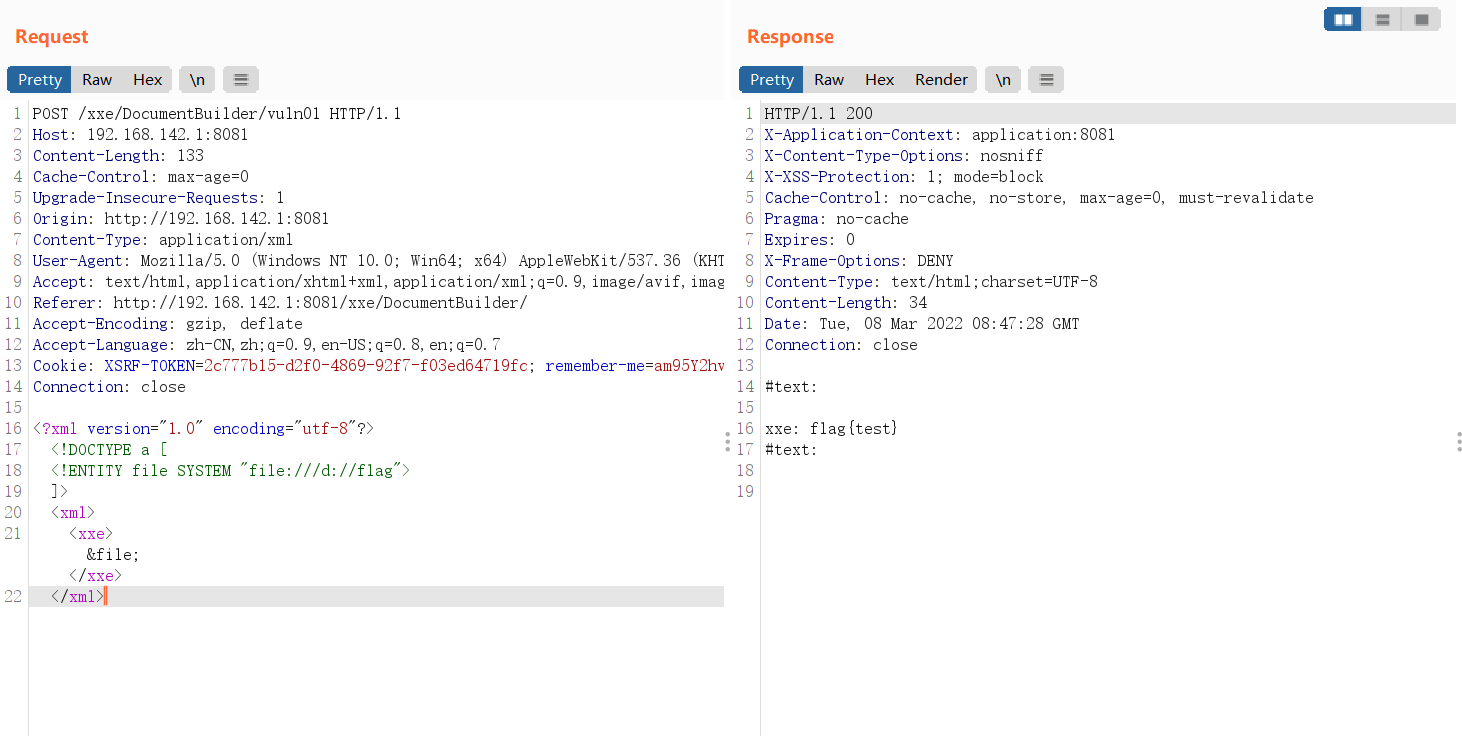Click the Accept-Language header line
1462x736 pixels.
(267, 345)
